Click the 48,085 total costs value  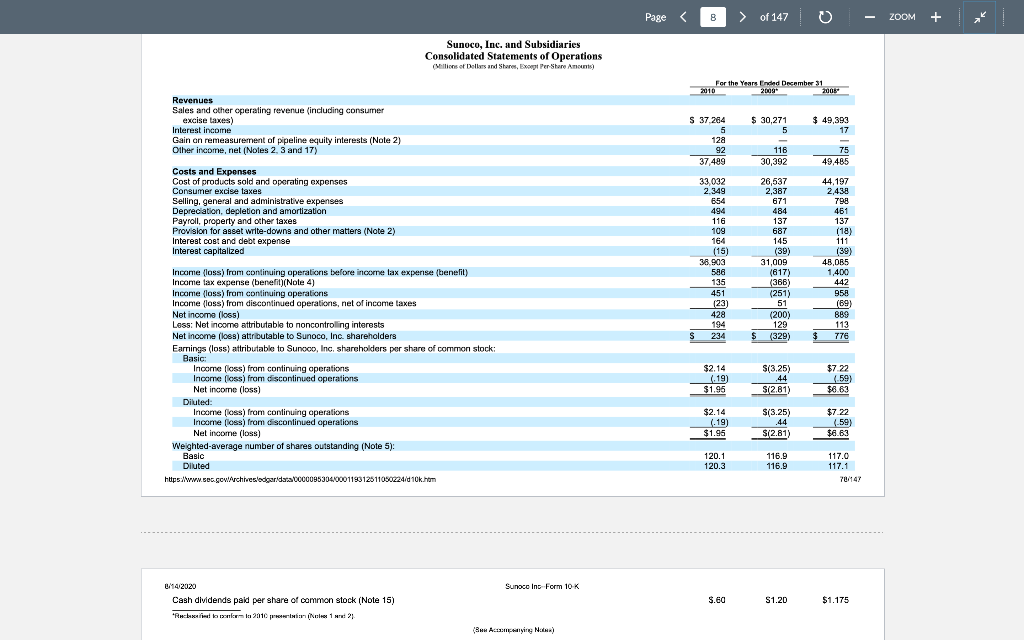(835, 262)
